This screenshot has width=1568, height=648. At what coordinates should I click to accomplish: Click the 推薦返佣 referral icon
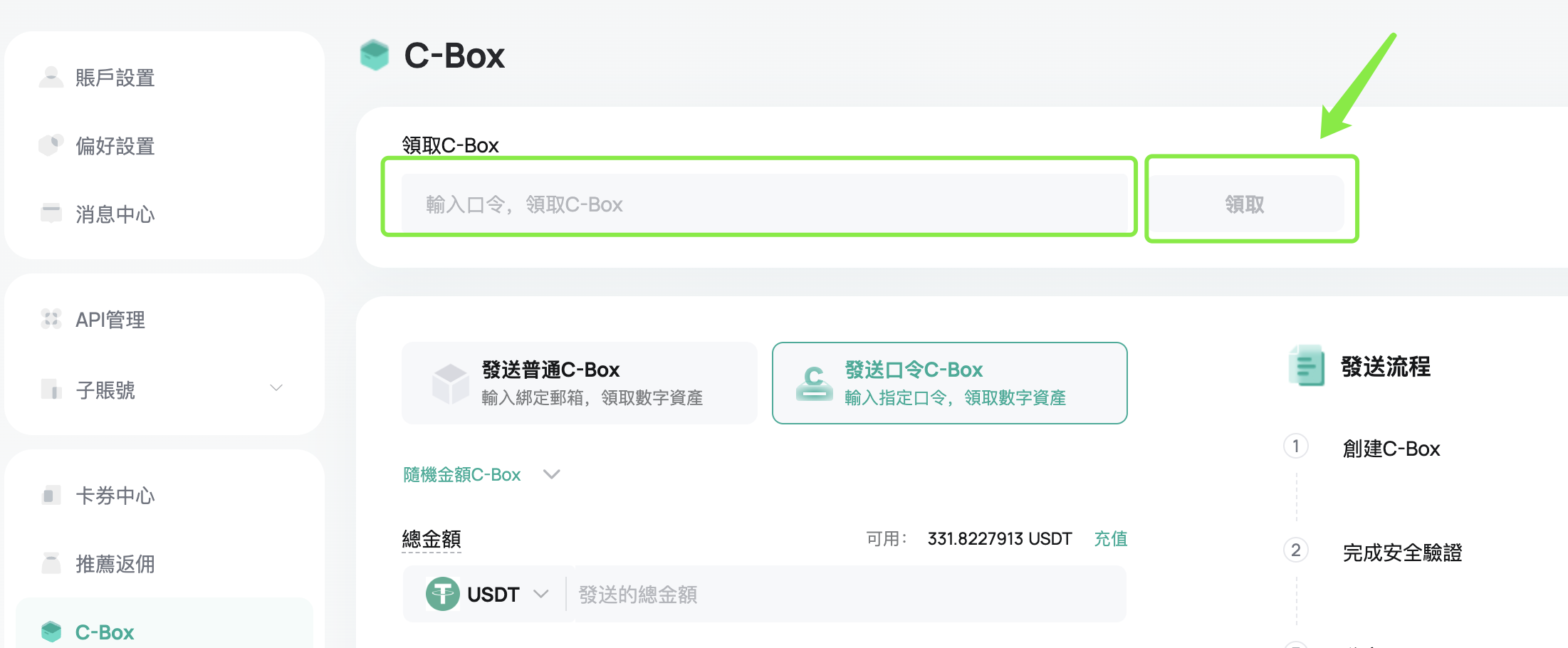51,563
